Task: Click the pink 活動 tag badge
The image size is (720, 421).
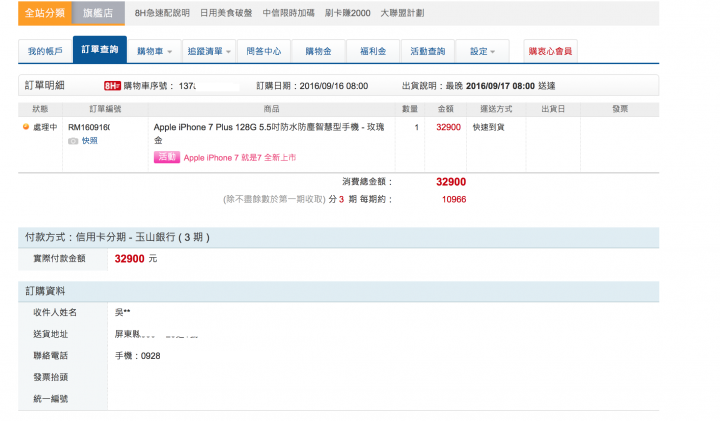Action: tap(167, 157)
